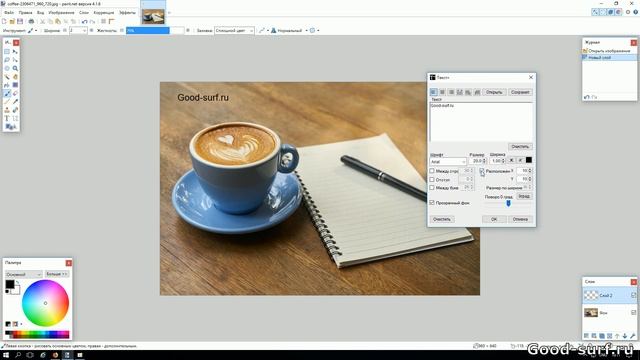Click center-align icon in text dialog

coord(442,92)
